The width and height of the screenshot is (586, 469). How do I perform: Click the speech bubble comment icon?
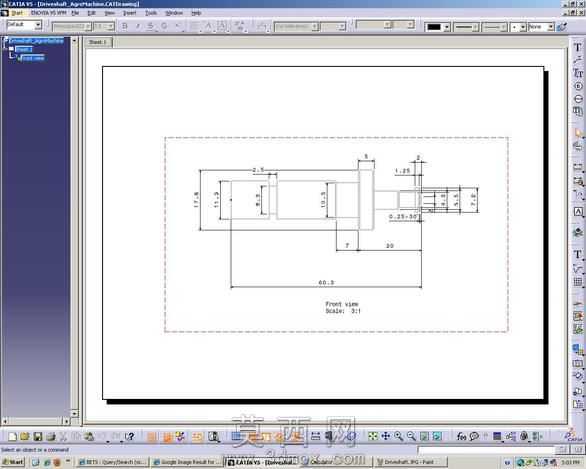point(474,436)
